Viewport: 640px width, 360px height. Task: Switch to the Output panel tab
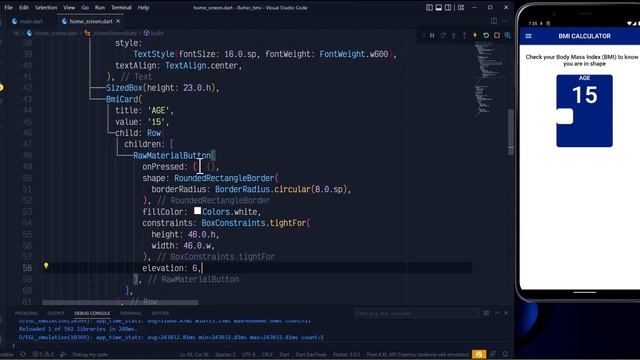[x=56, y=313]
